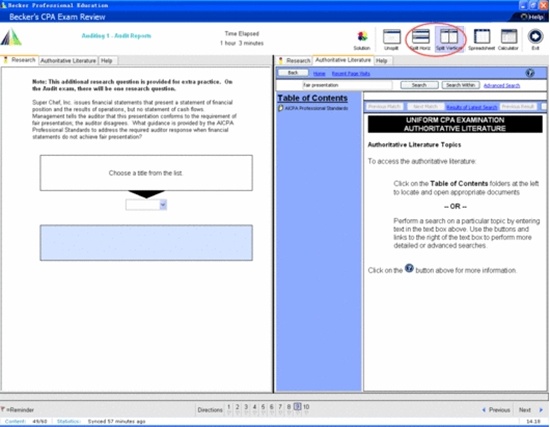
Task: Click the Search button
Action: tap(419, 85)
